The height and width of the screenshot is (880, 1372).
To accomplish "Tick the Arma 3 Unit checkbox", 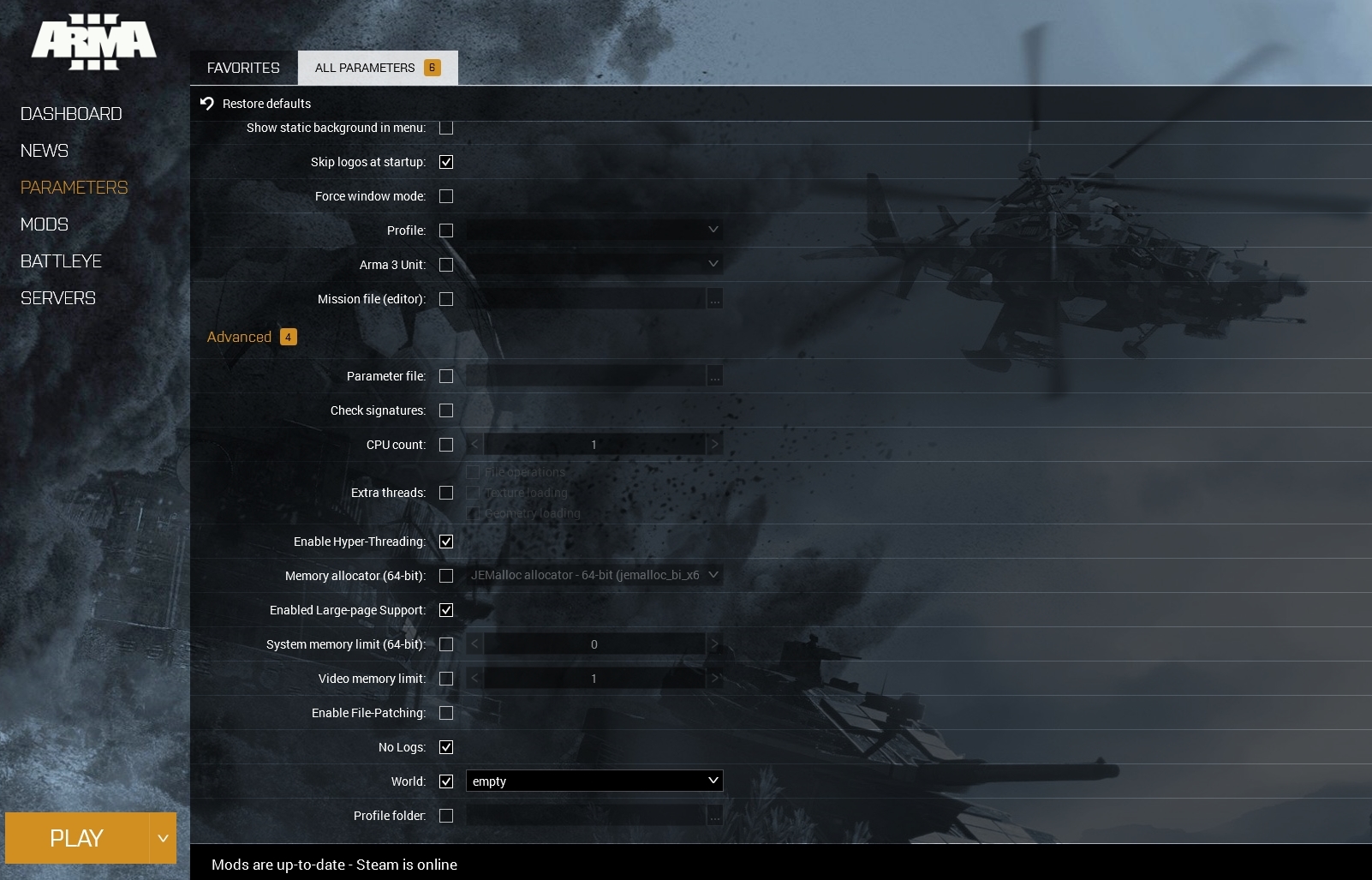I will 446,265.
